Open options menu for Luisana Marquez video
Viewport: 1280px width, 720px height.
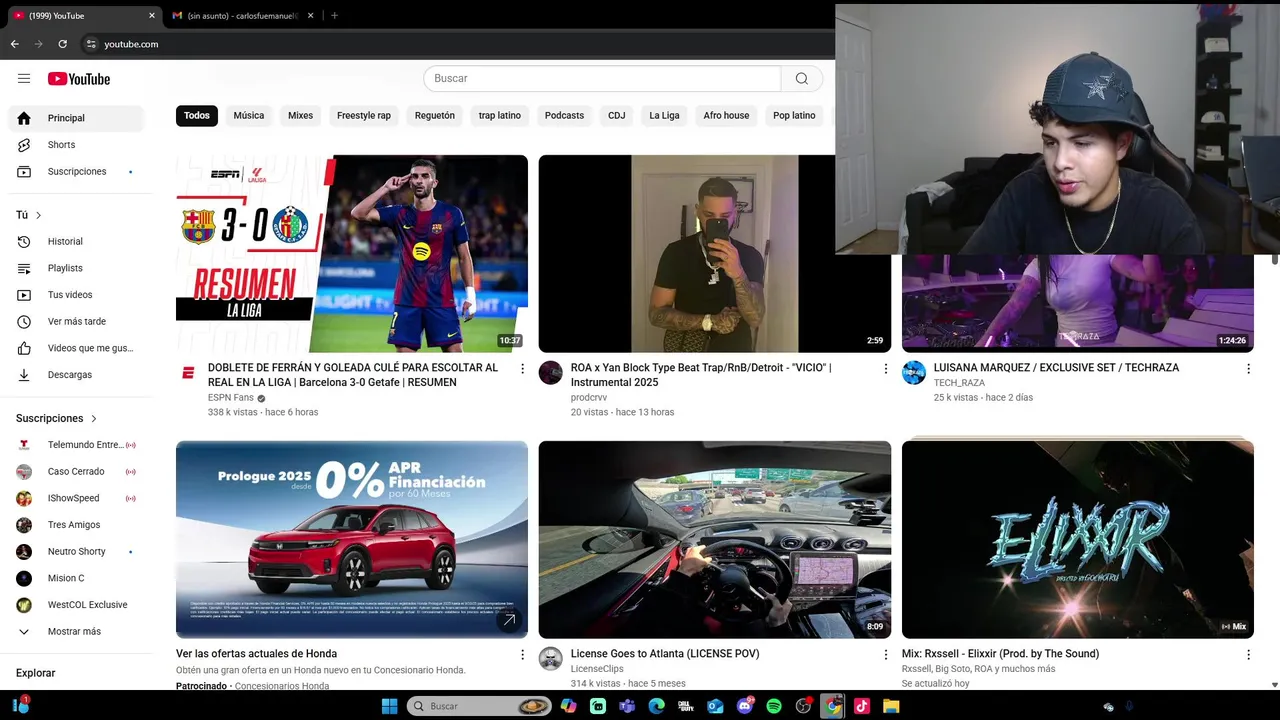click(x=1248, y=369)
